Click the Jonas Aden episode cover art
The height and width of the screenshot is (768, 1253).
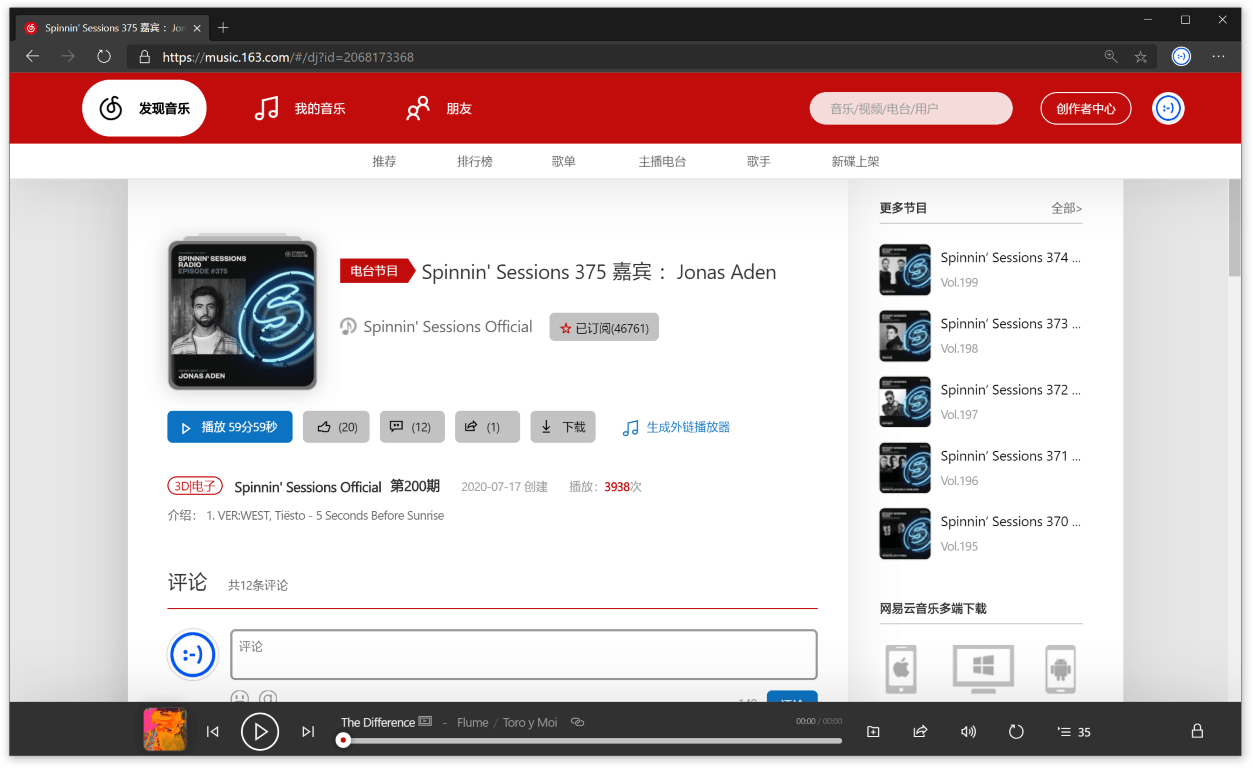click(x=242, y=315)
